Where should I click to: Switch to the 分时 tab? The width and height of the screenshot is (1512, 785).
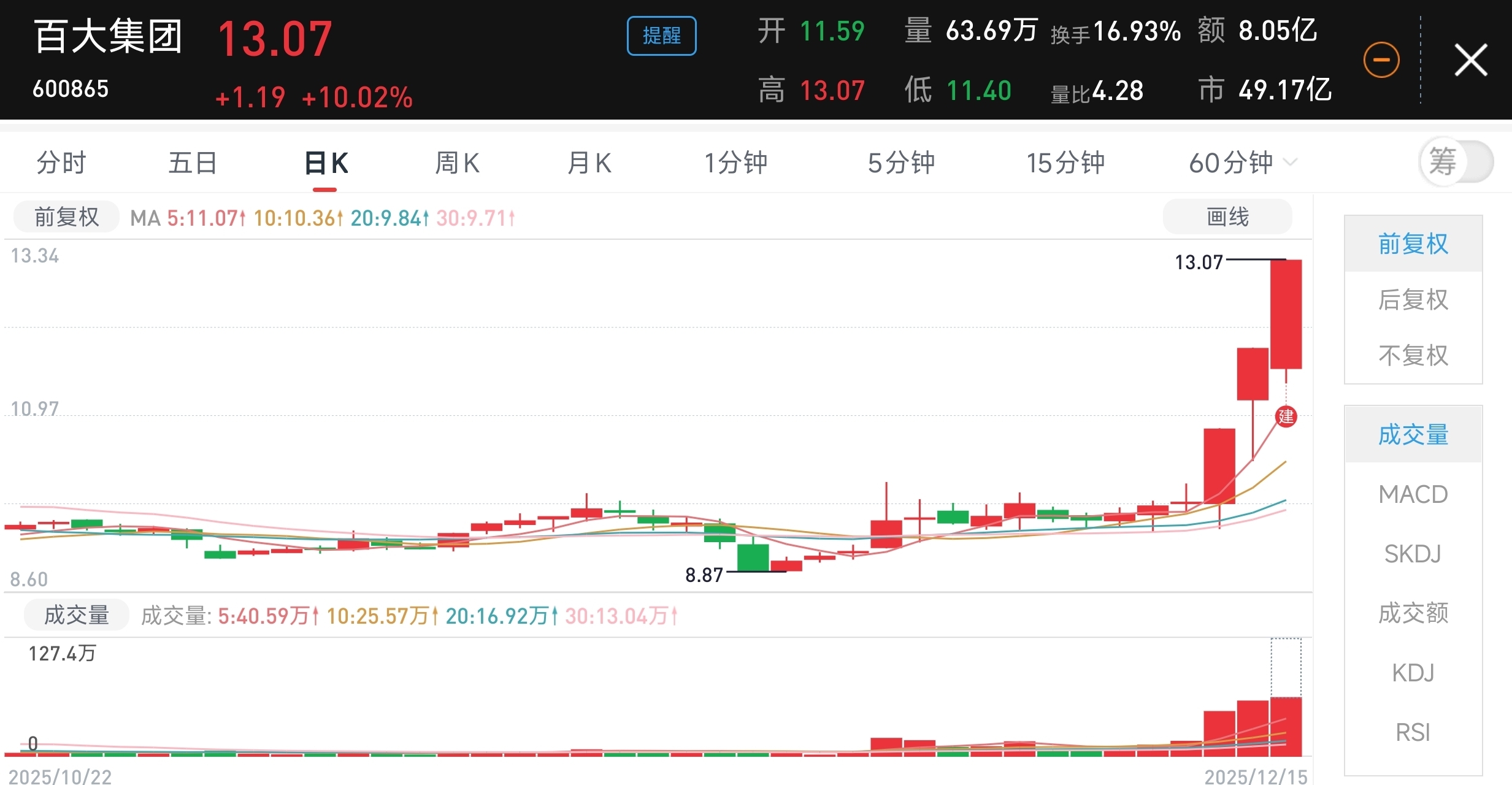pyautogui.click(x=61, y=163)
